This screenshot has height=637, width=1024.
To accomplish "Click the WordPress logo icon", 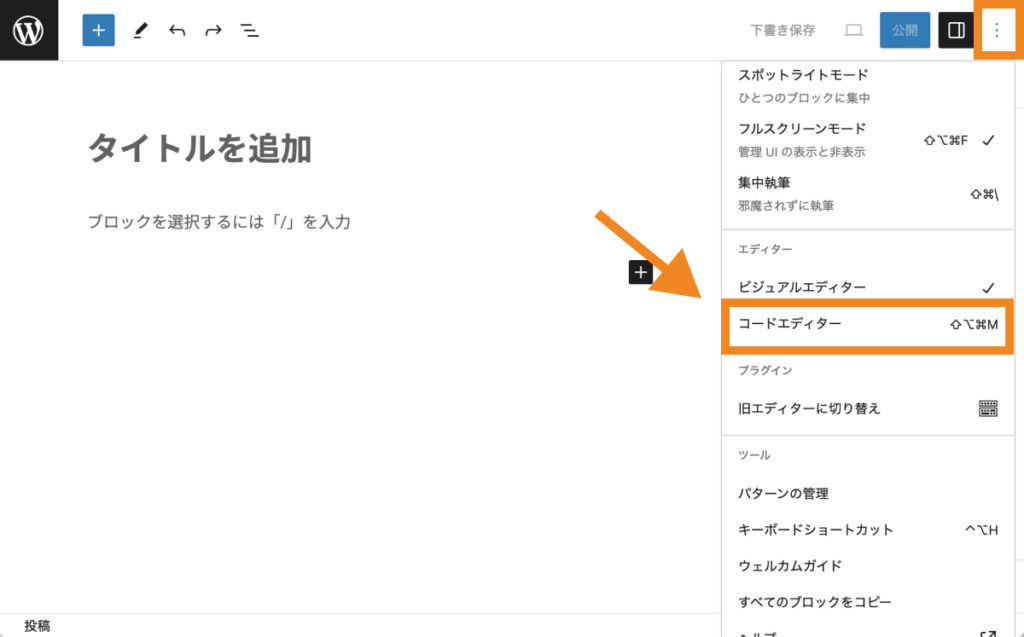I will [x=29, y=29].
